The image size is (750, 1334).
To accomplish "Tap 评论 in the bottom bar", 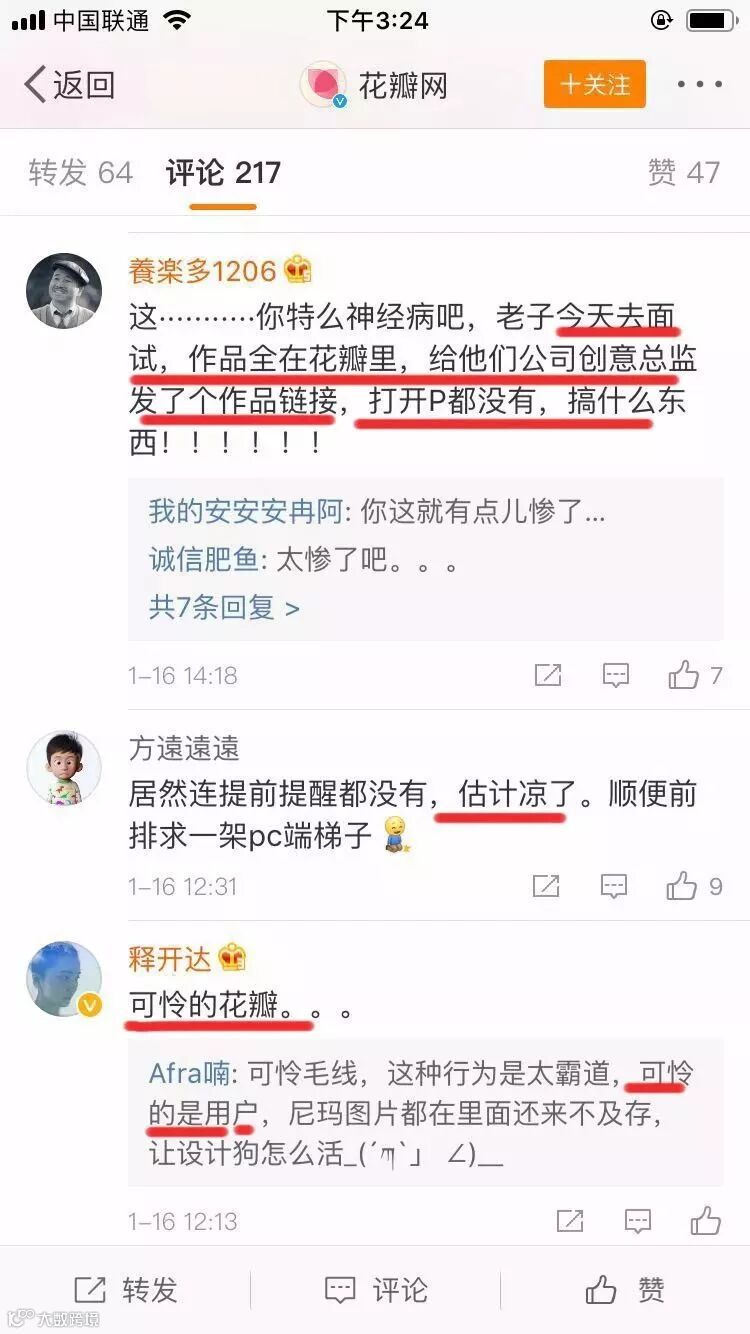I will [x=376, y=1290].
